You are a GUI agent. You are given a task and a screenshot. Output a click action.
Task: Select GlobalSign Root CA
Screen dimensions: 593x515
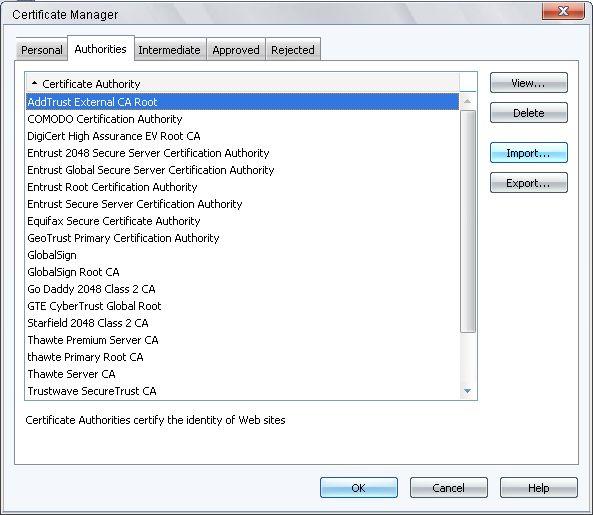click(x=242, y=272)
